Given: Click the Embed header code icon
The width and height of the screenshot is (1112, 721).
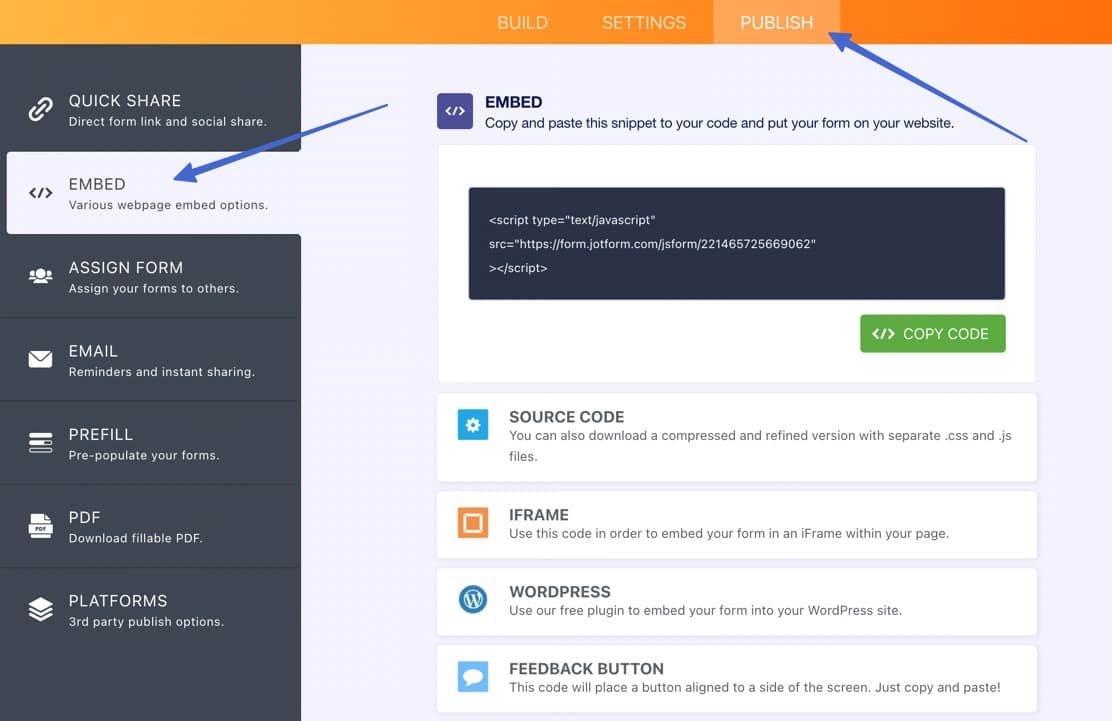Looking at the screenshot, I should 455,112.
